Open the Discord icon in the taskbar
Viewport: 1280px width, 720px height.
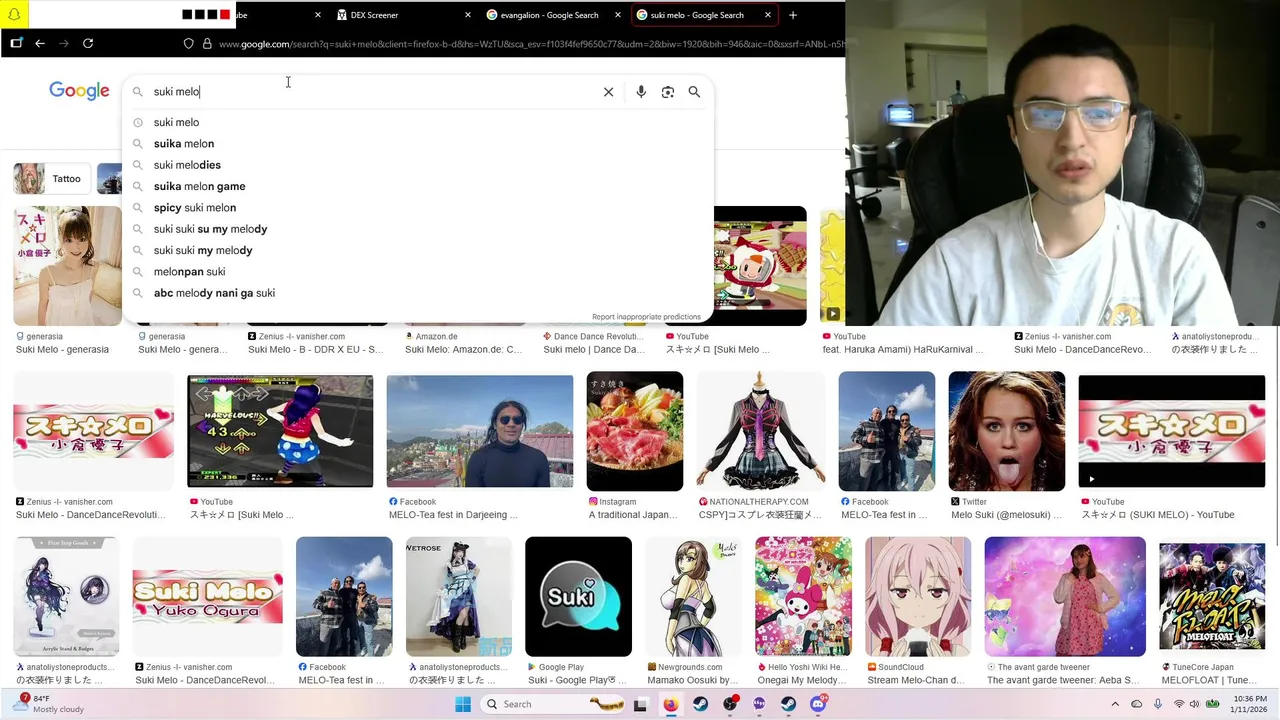pyautogui.click(x=818, y=704)
